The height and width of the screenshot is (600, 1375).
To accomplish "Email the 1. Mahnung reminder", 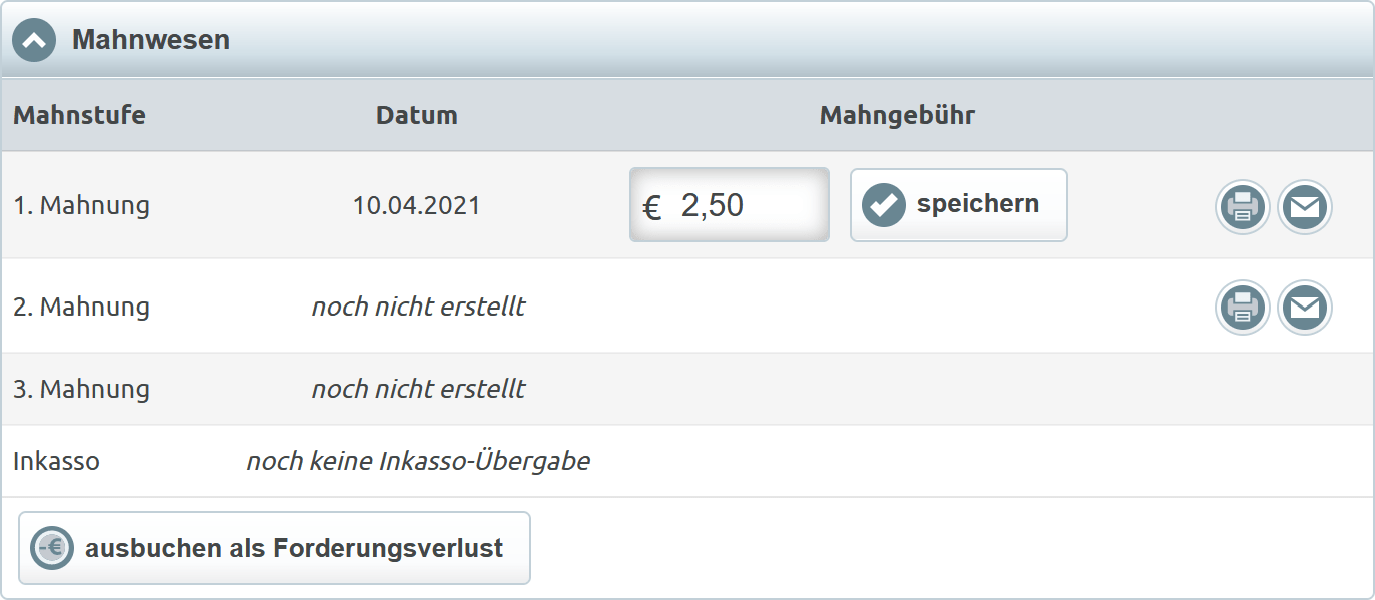I will pos(1305,208).
